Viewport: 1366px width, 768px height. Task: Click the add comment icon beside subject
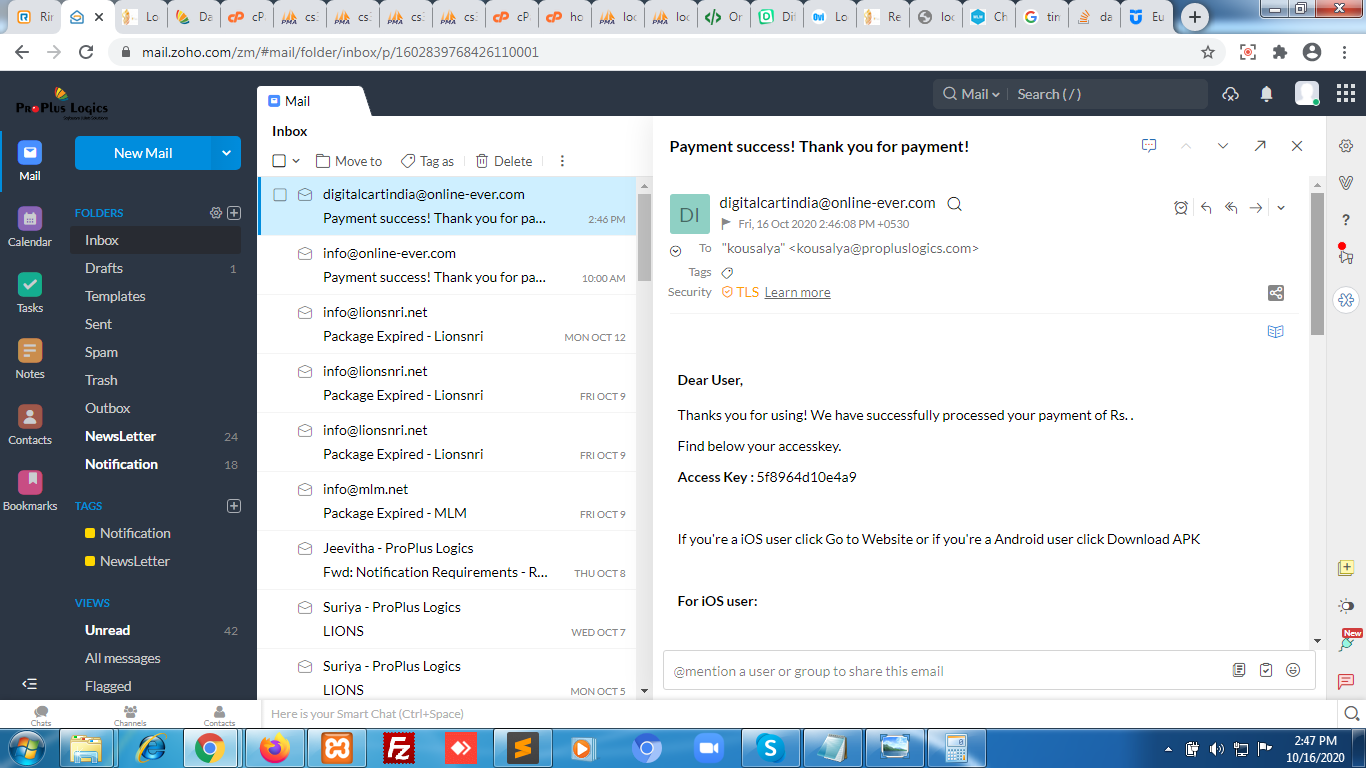(x=1149, y=146)
